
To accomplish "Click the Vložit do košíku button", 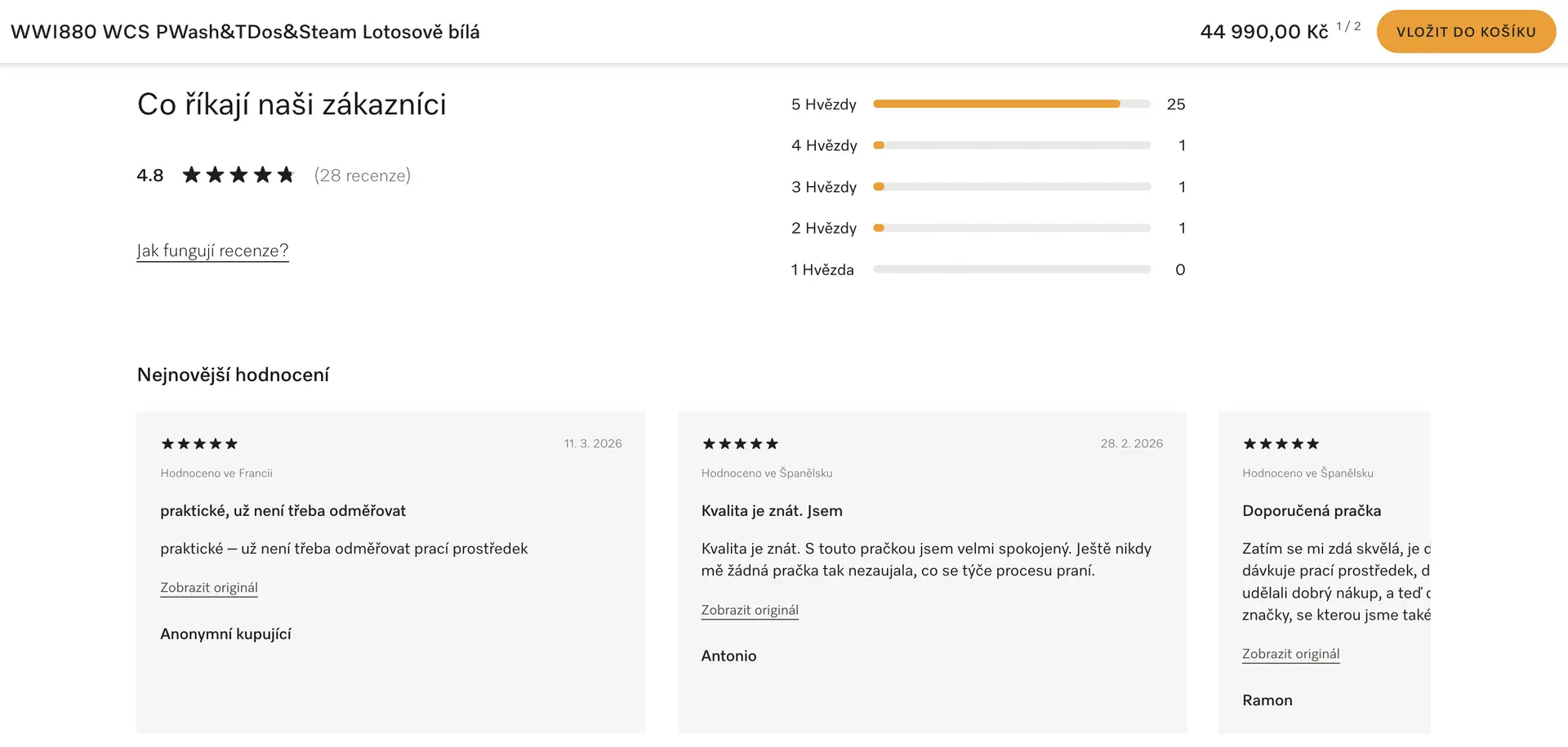I will point(1465,32).
